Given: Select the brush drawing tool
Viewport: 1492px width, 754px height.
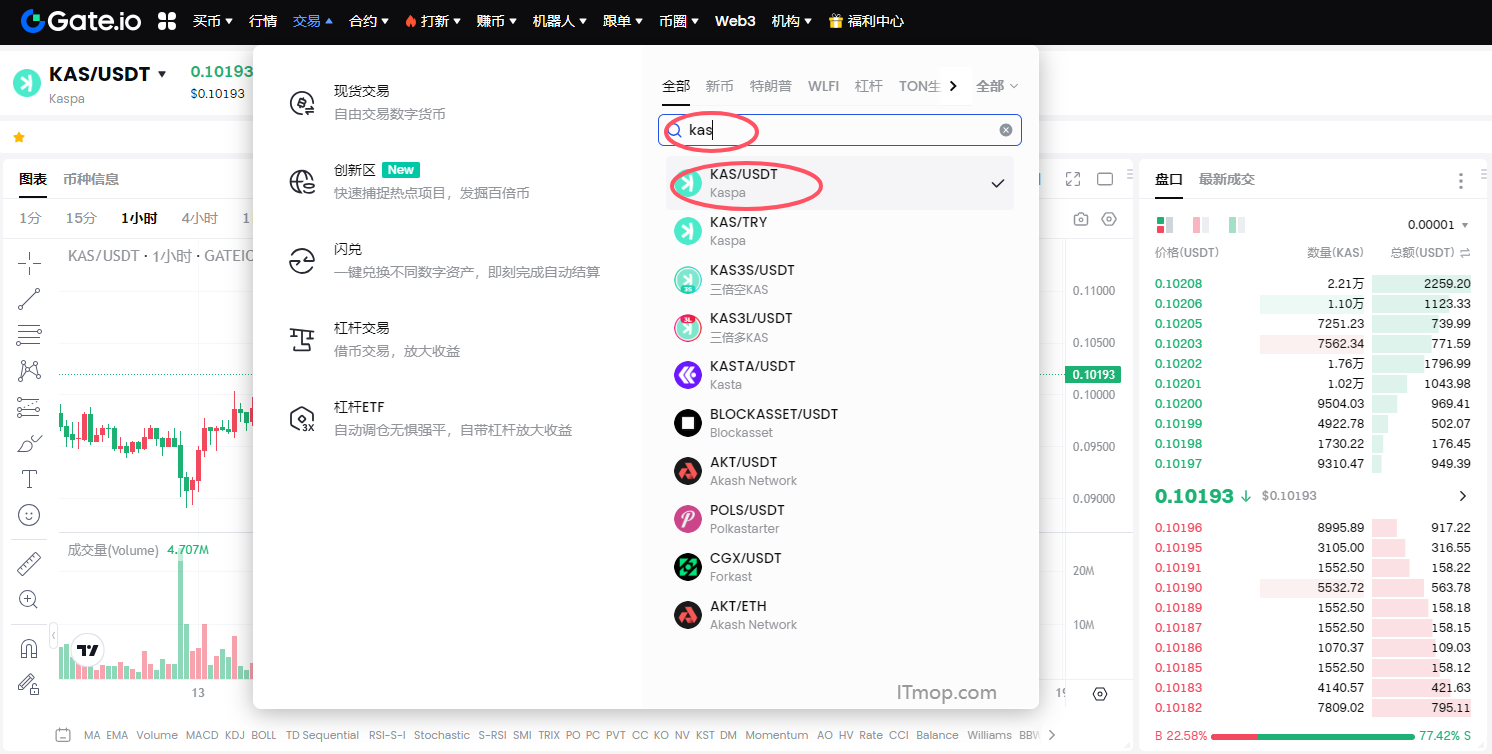Looking at the screenshot, I should (29, 443).
